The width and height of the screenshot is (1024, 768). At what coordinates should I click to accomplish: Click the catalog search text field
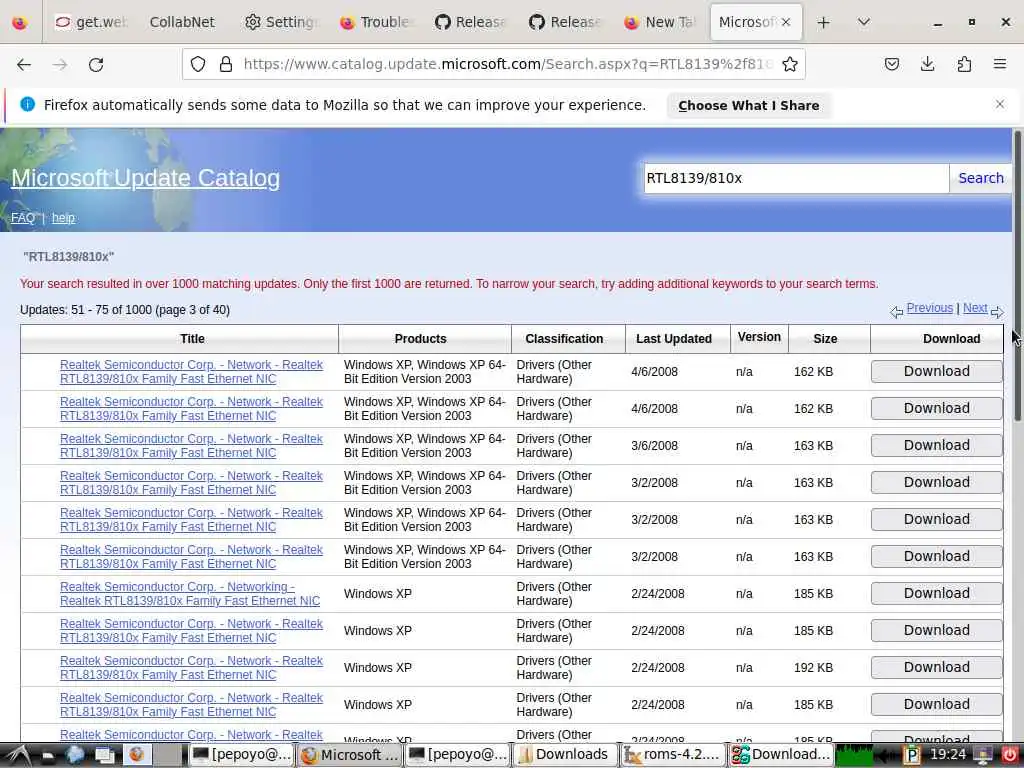(x=795, y=178)
